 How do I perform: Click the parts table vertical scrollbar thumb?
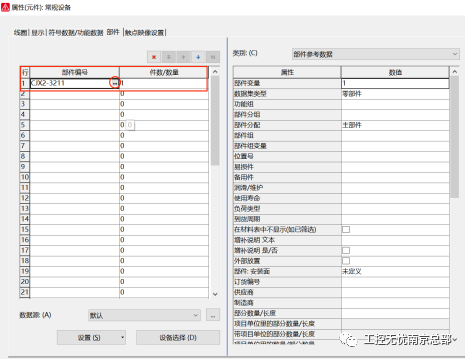(x=215, y=121)
